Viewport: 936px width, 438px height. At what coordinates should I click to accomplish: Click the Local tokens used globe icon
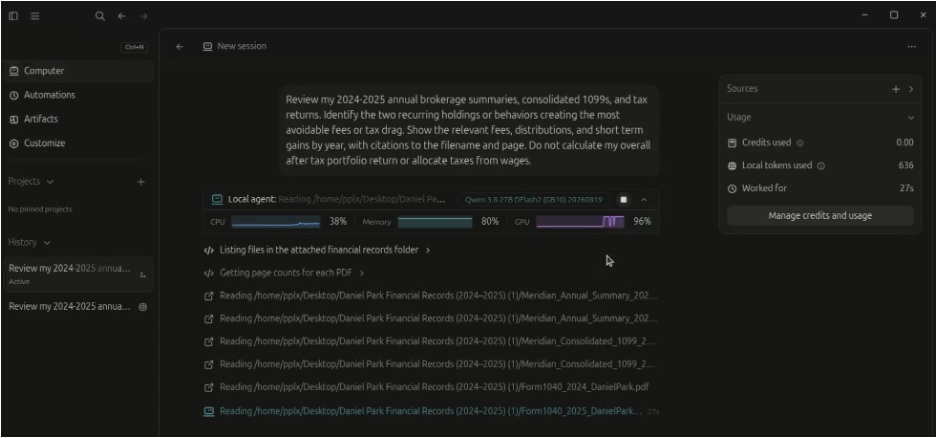point(732,166)
